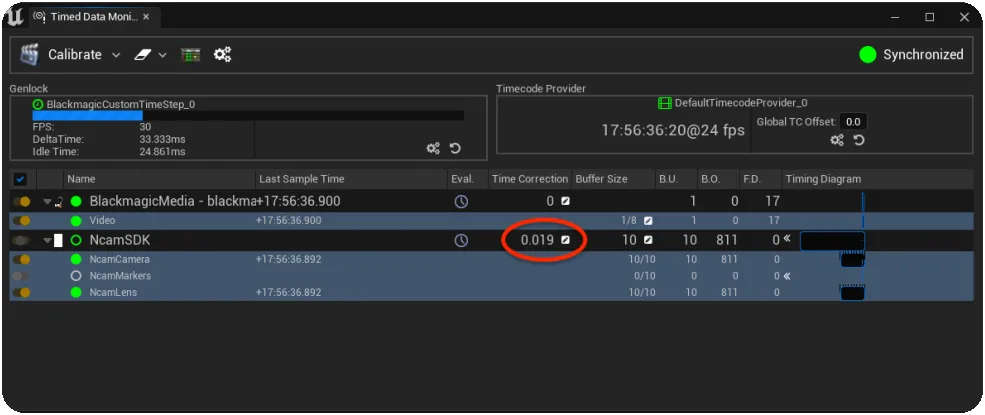Click BlackmagicMedia last sample time +17:56:36.900

click(x=298, y=202)
